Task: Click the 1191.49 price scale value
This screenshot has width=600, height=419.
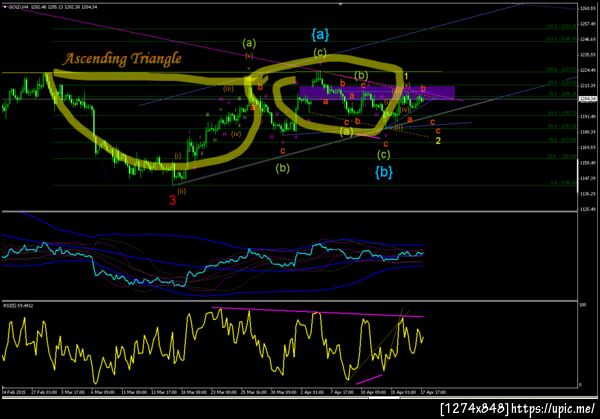Action: 587,116
